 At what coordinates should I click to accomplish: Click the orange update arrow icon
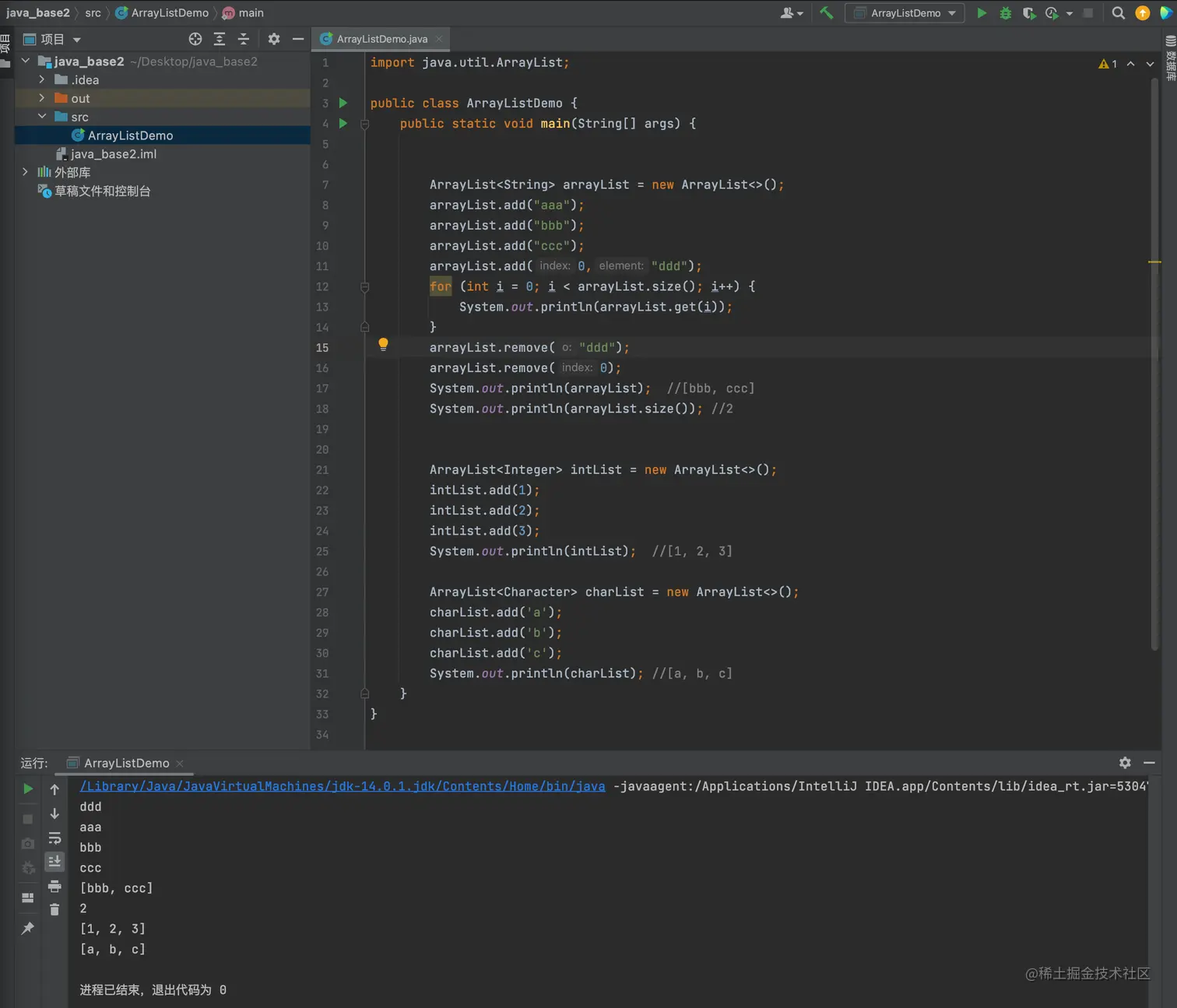[x=1142, y=13]
